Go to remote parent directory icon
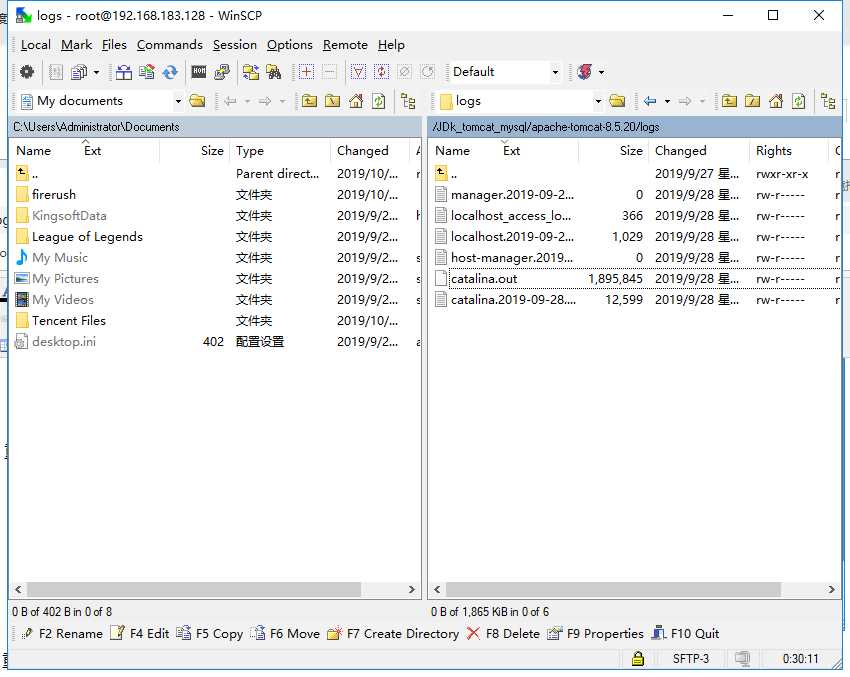The image size is (850, 677). [x=729, y=101]
